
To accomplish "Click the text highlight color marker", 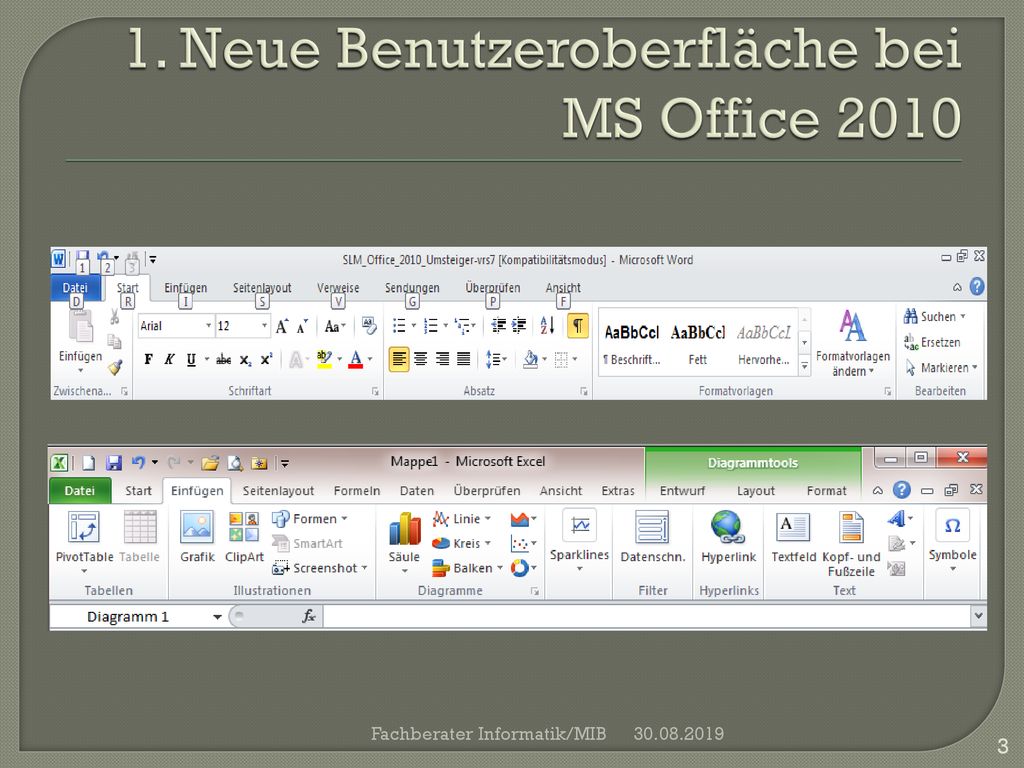I will pos(324,359).
